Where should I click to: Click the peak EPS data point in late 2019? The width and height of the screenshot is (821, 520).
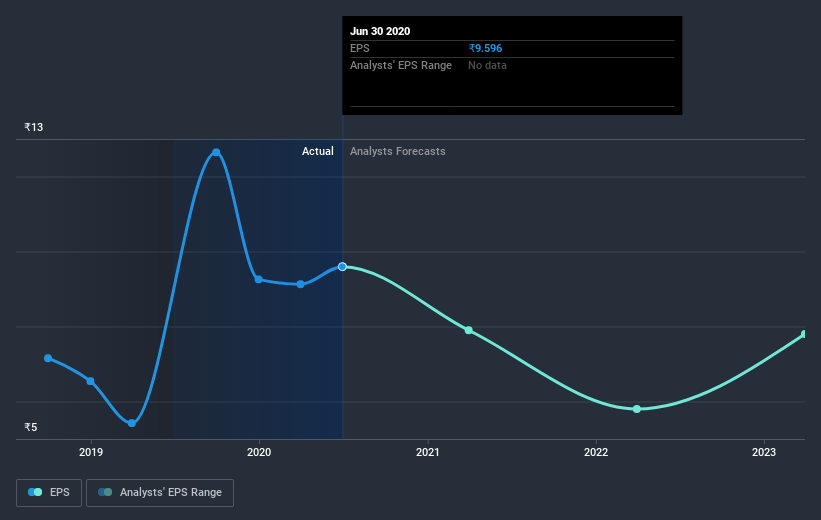coord(216,152)
